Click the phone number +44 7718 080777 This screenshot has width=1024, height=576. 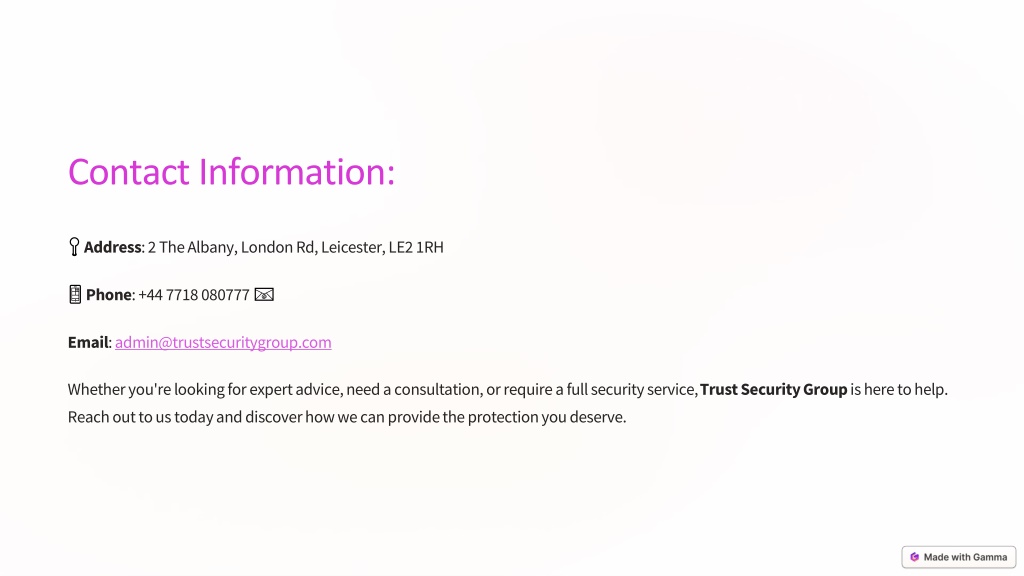(x=194, y=295)
